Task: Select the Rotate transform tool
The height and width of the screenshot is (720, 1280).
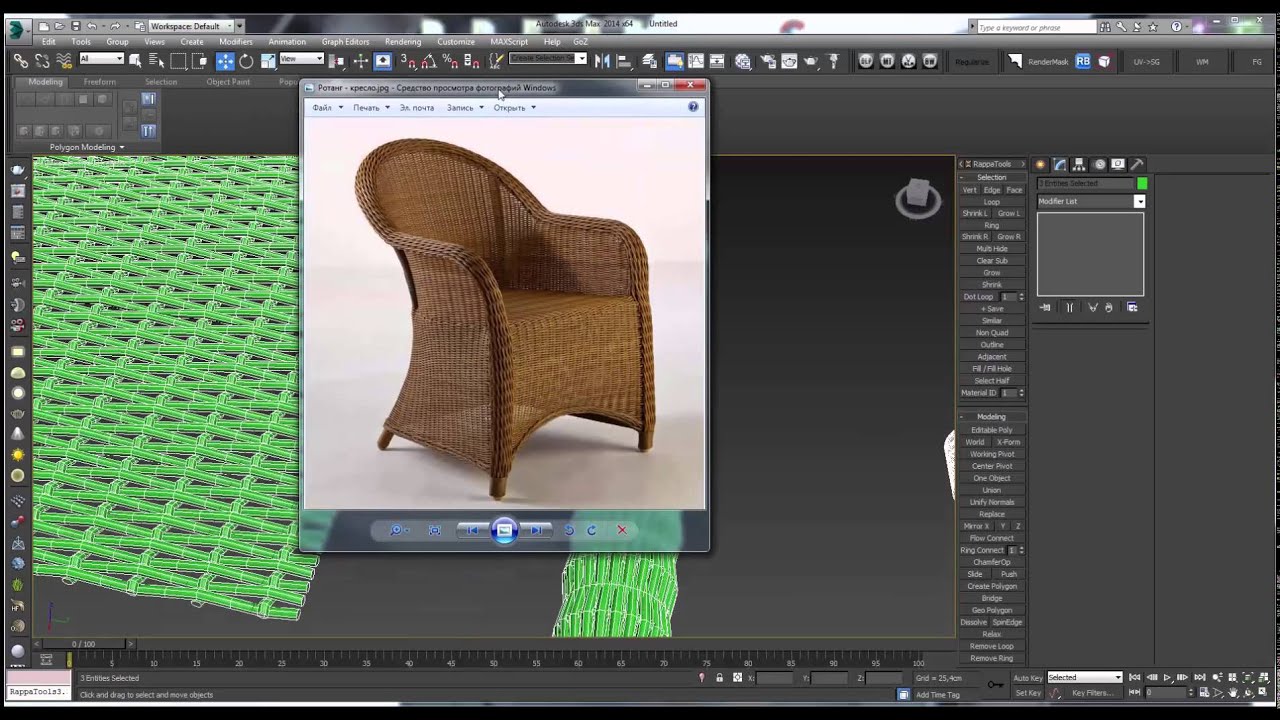Action: point(247,61)
